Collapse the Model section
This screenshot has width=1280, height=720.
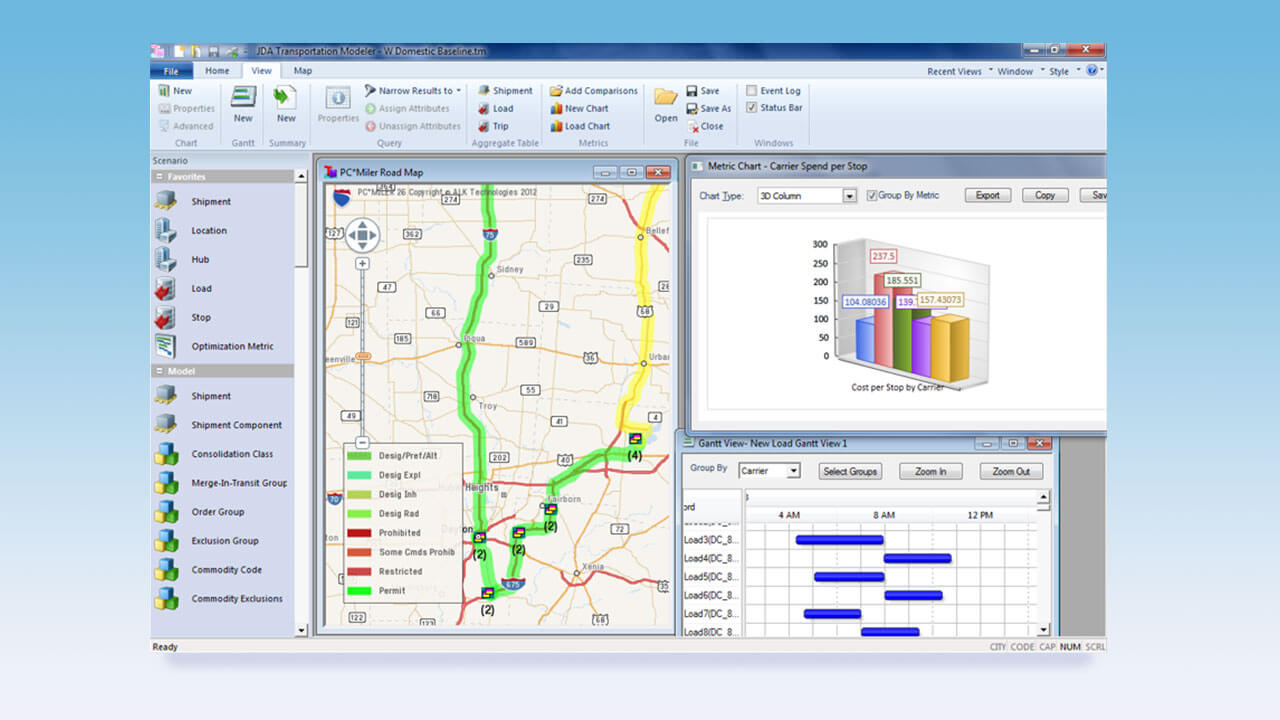point(160,371)
